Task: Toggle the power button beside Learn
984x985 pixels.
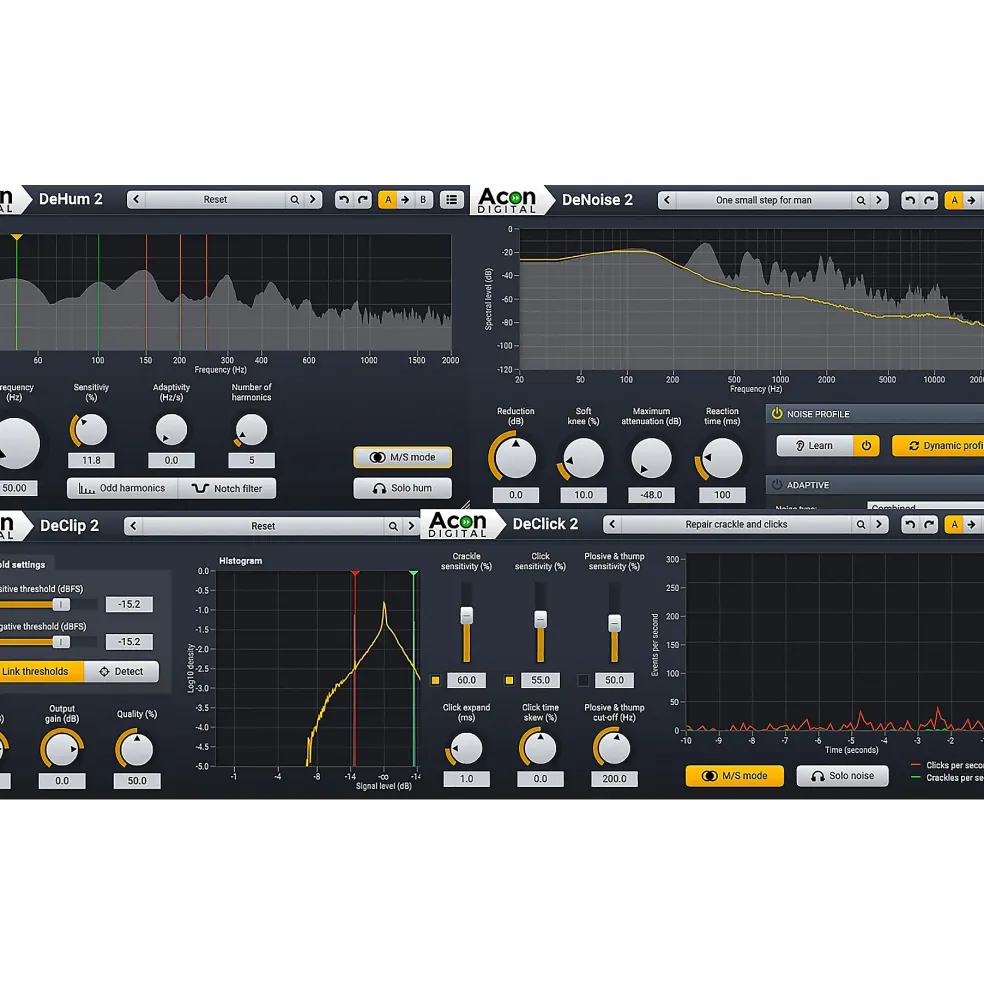Action: pos(866,445)
